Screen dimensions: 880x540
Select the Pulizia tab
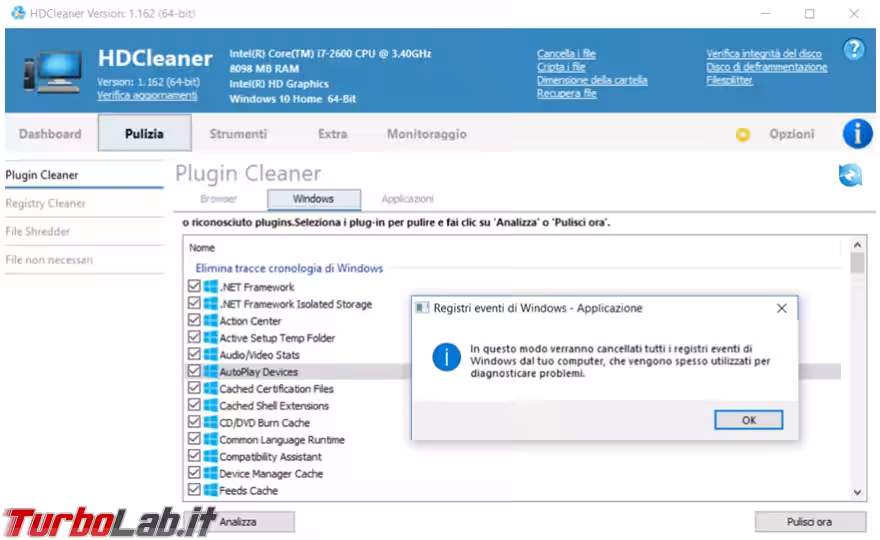click(144, 134)
